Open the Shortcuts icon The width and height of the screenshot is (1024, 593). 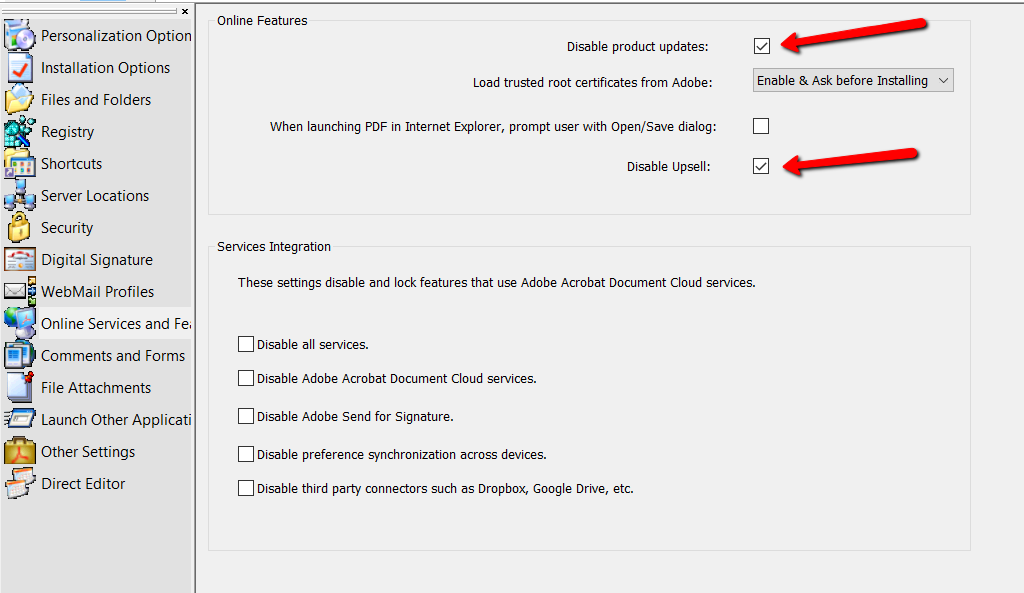point(20,164)
